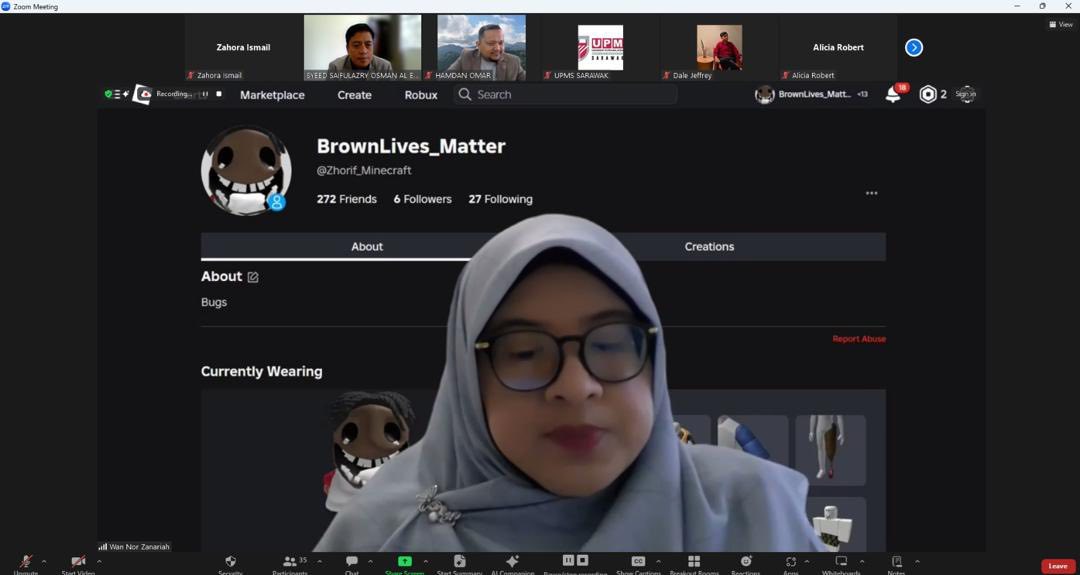Start video with the camera icon
The height and width of the screenshot is (575, 1080).
[x=78, y=564]
